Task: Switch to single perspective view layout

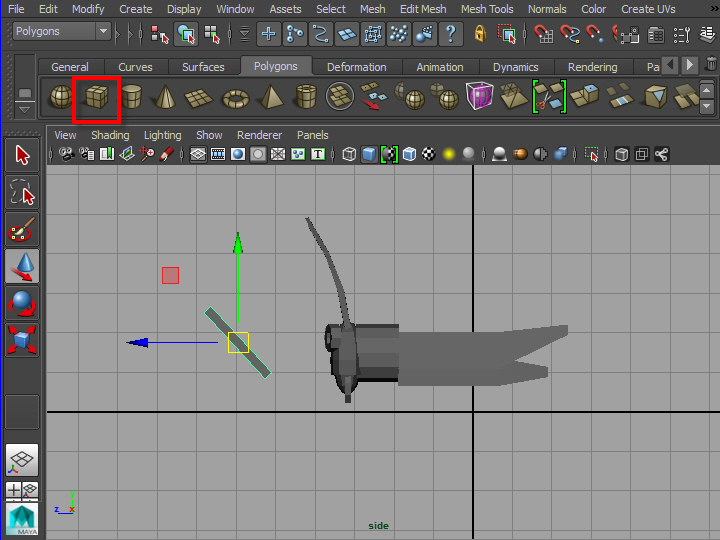Action: (22, 460)
